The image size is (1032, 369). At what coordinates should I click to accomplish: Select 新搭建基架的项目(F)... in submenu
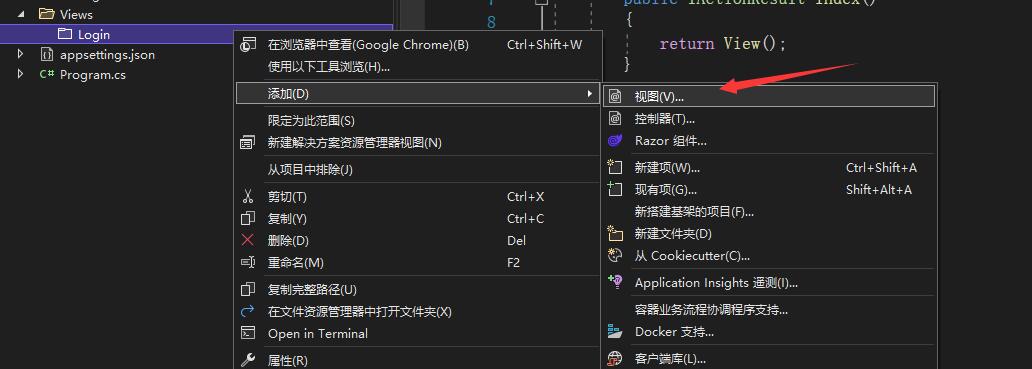(769, 211)
